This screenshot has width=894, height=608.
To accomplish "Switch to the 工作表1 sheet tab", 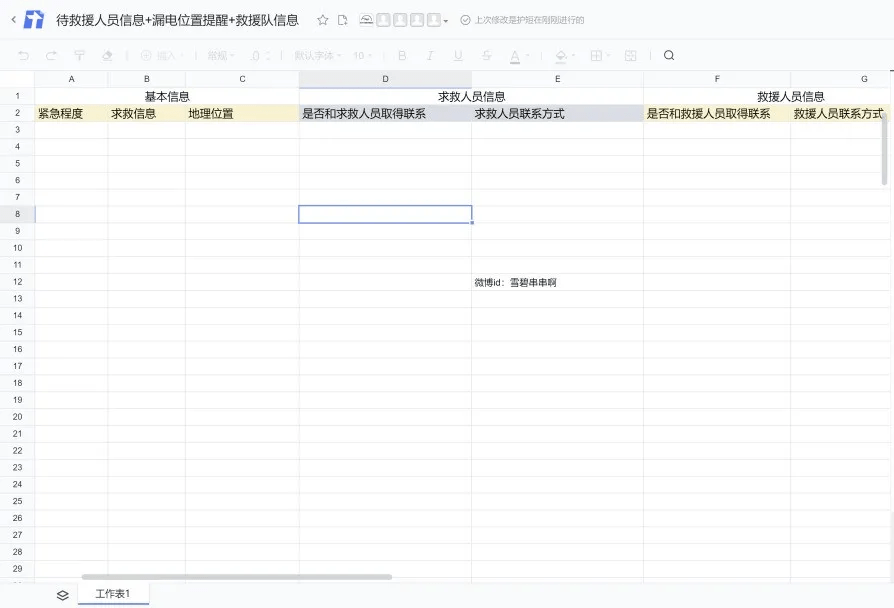I will (113, 594).
